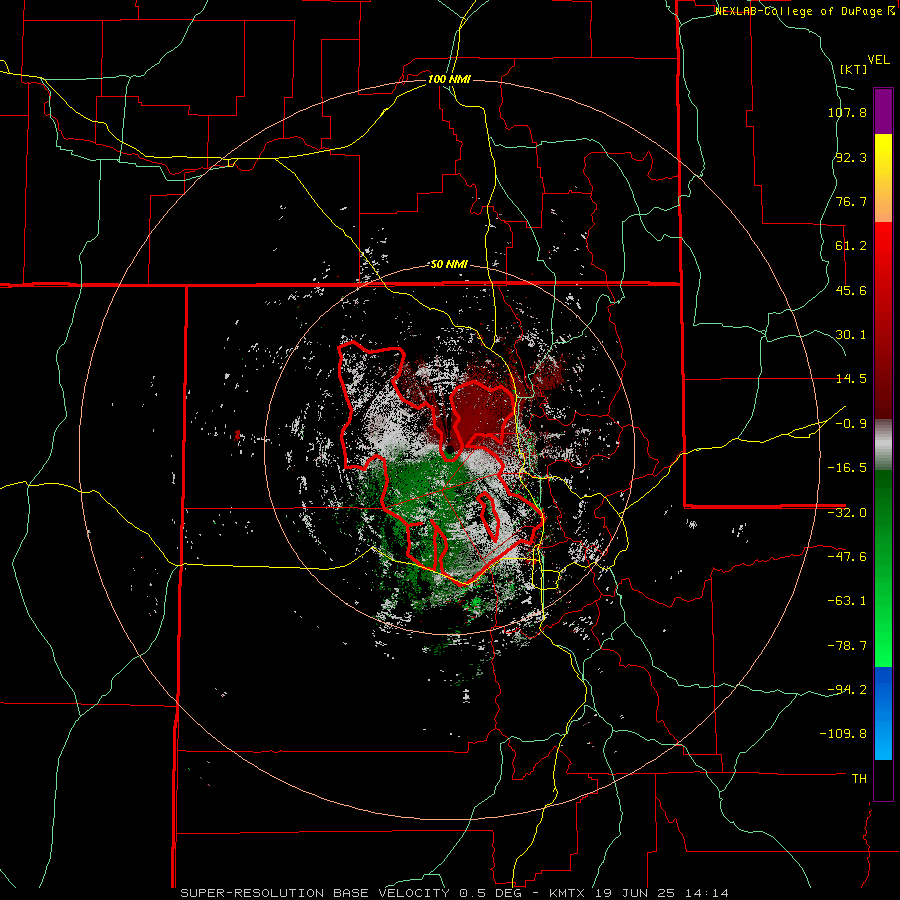Pick the yellow-orange color bar segment

[883, 178]
